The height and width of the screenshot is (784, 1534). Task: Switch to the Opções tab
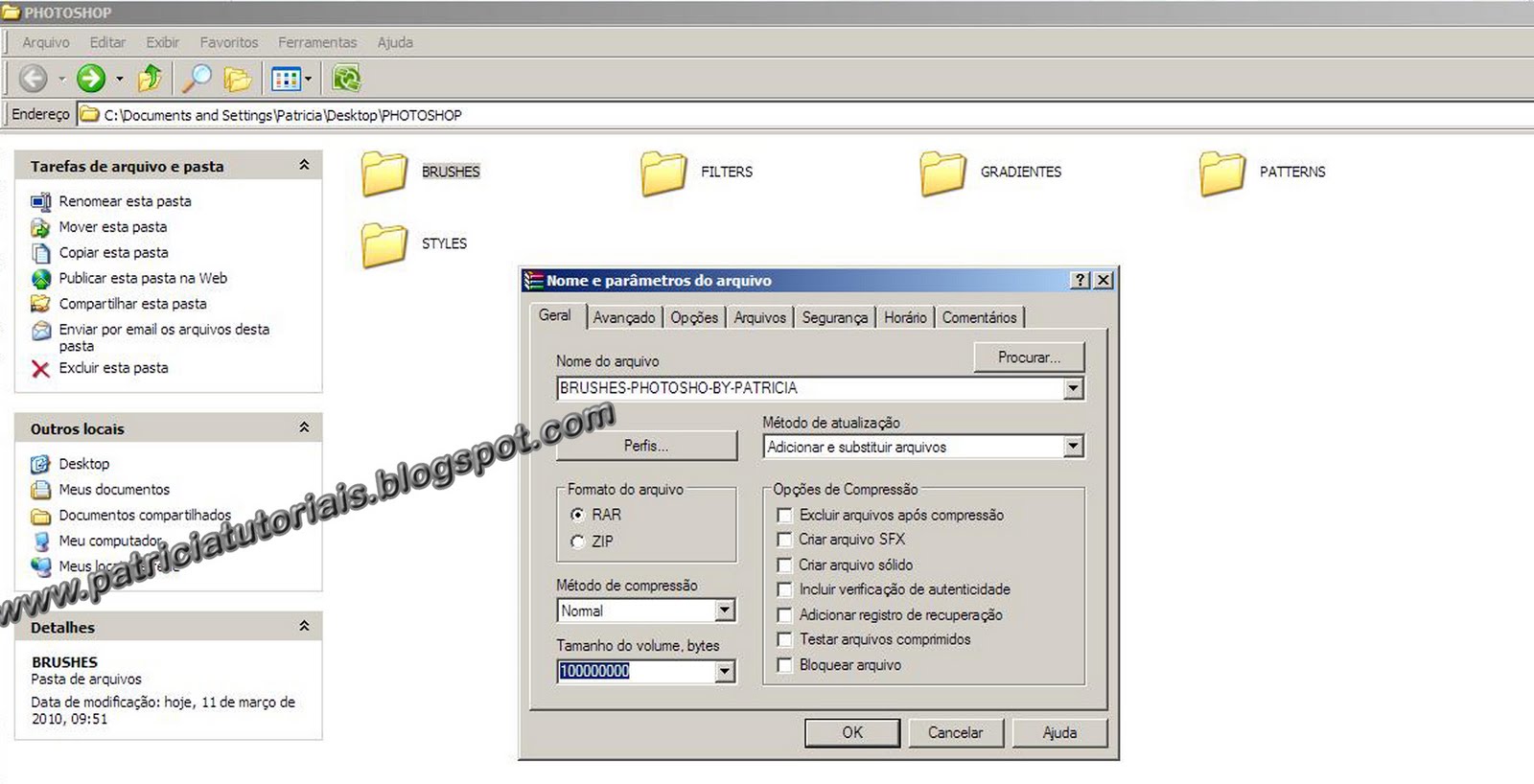point(694,317)
